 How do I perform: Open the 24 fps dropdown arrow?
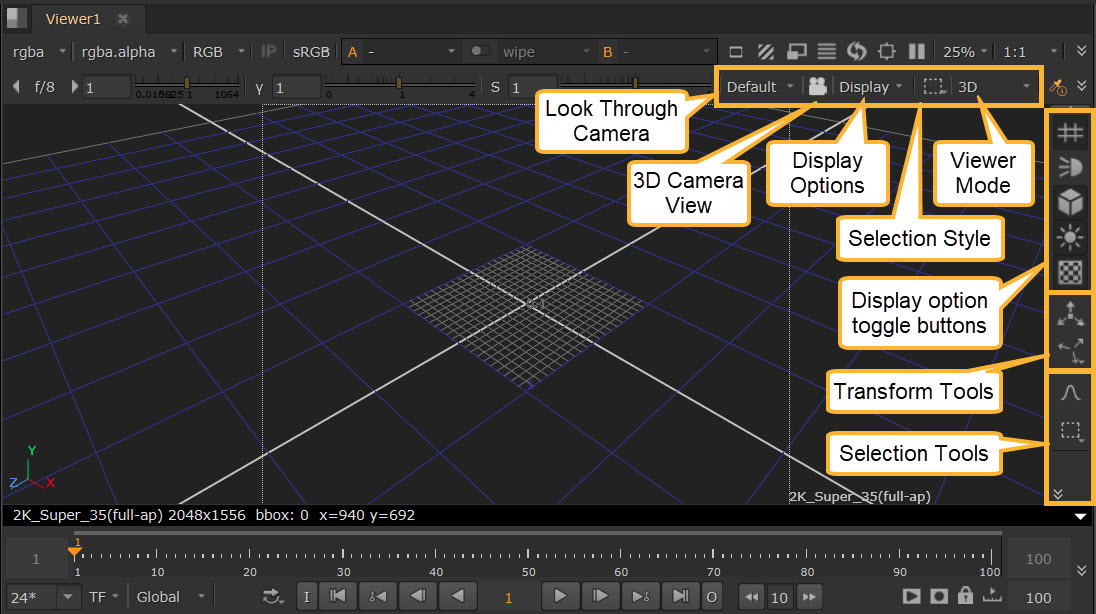tap(67, 597)
